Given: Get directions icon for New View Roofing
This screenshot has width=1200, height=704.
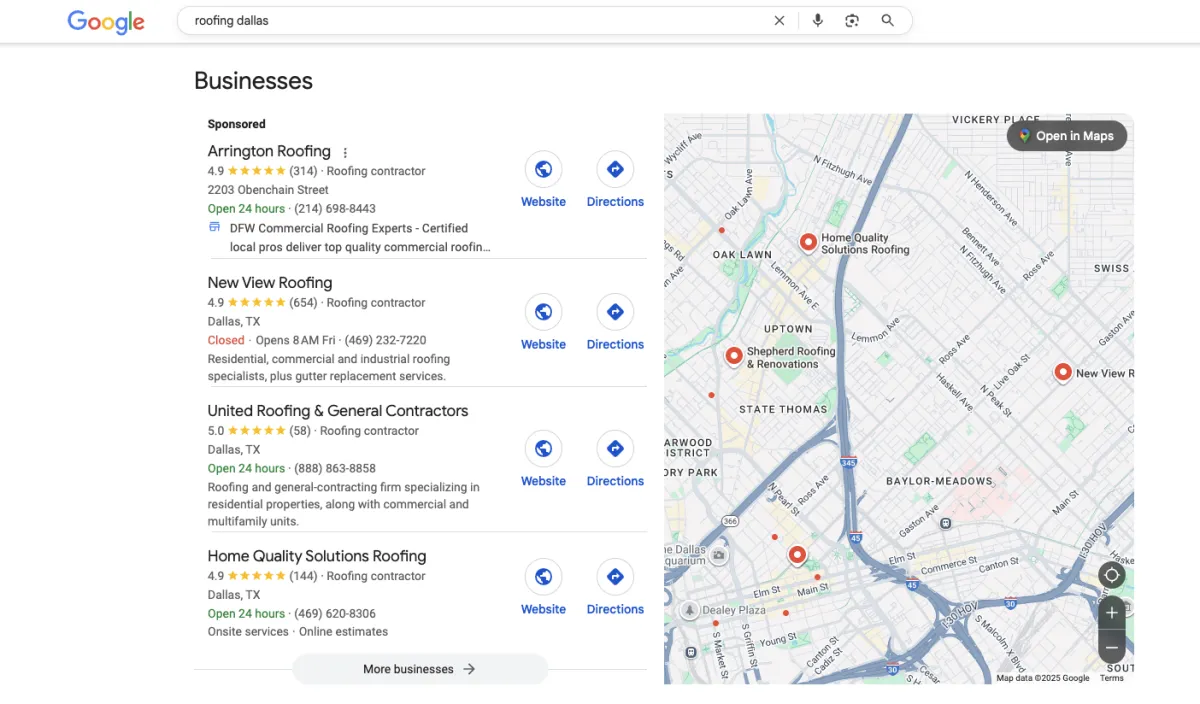Looking at the screenshot, I should pyautogui.click(x=615, y=312).
